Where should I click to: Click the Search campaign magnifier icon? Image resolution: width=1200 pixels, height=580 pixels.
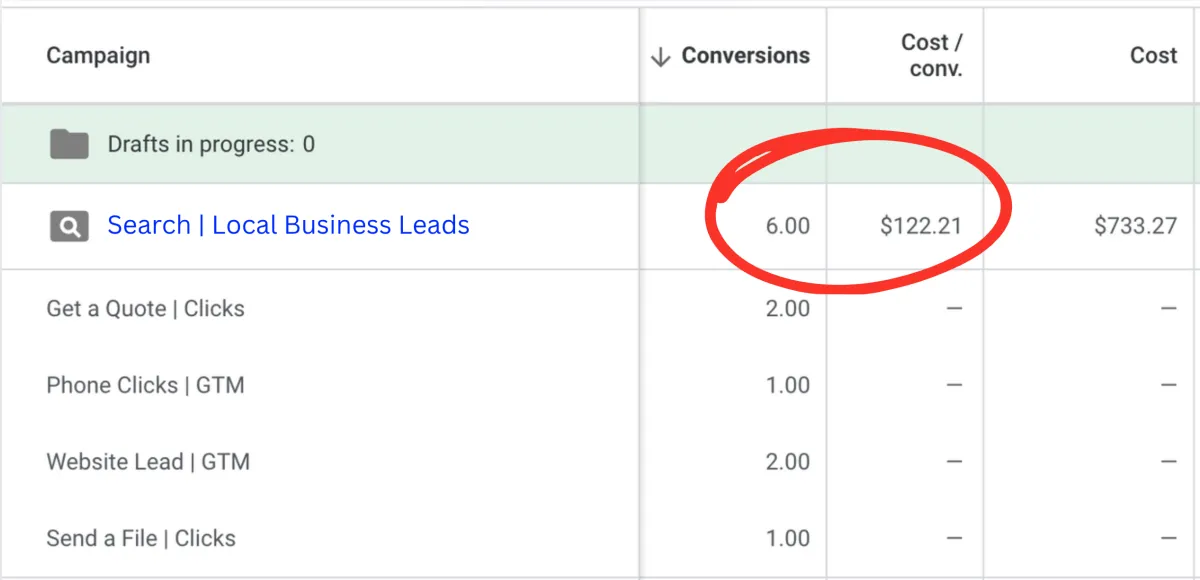point(69,227)
